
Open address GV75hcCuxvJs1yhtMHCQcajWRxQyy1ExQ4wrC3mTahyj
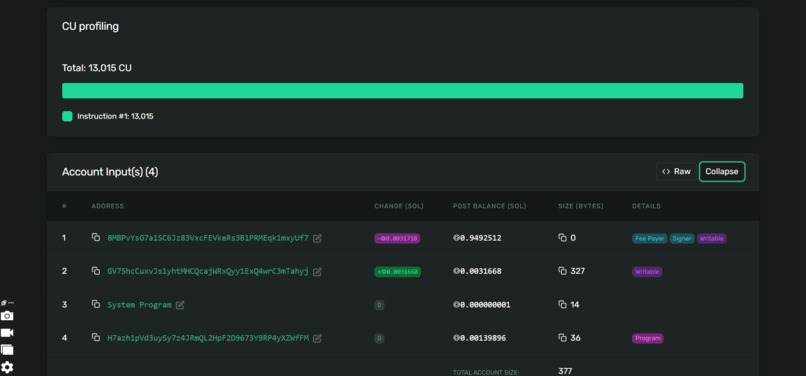(208, 272)
